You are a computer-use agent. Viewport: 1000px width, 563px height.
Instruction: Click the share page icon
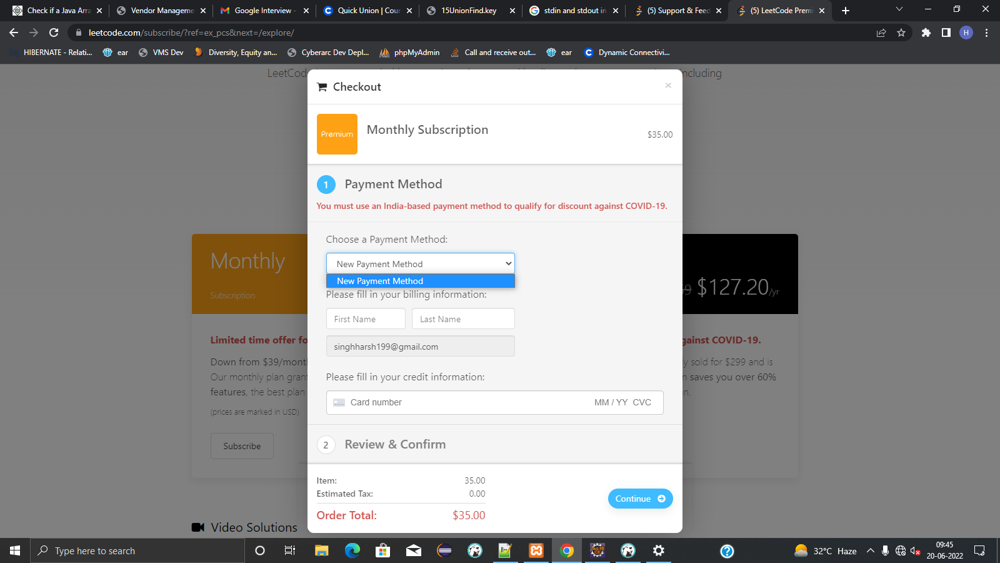(x=881, y=33)
